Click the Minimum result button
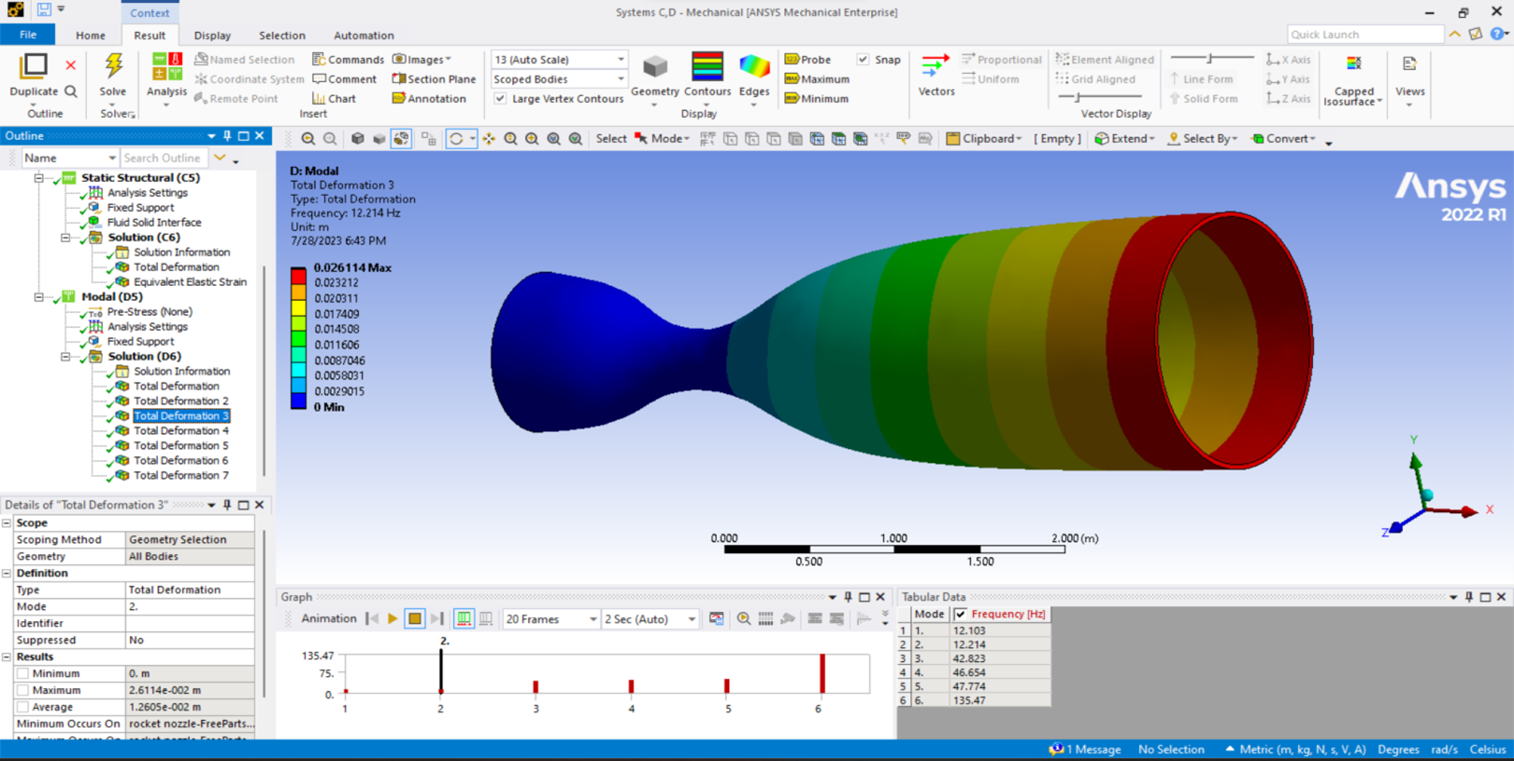This screenshot has width=1514, height=761. (x=816, y=99)
